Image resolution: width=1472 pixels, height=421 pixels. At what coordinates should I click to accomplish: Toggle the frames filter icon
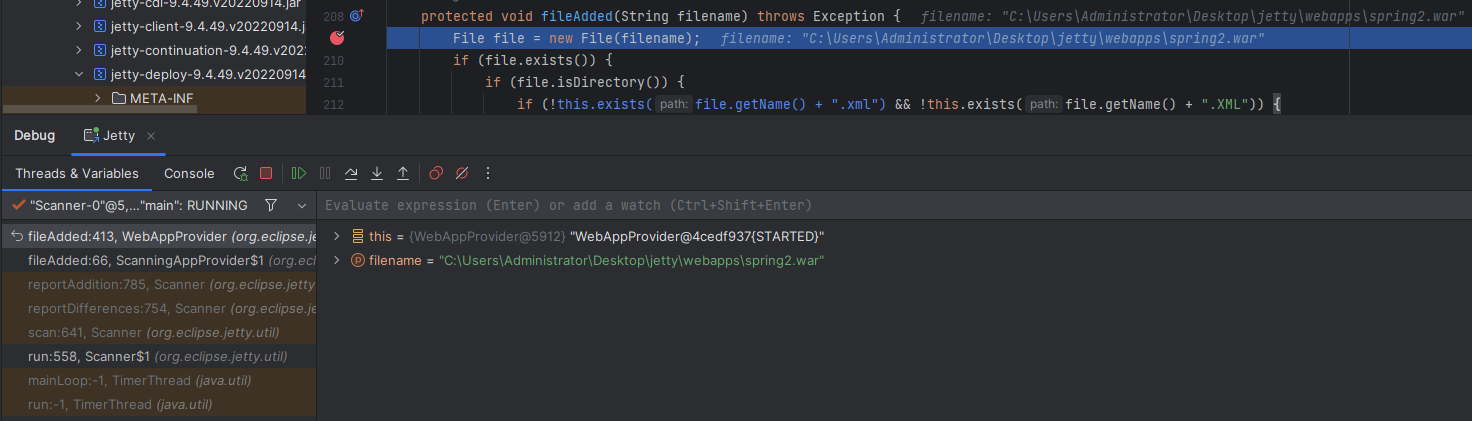(x=271, y=205)
